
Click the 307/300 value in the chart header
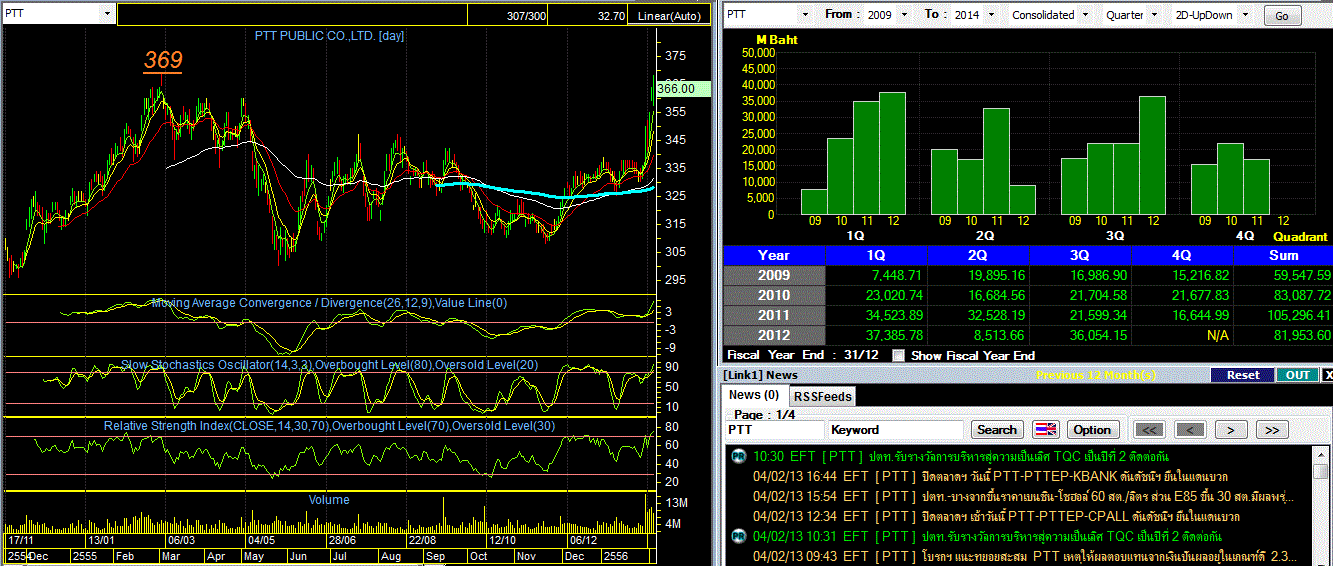click(x=527, y=16)
